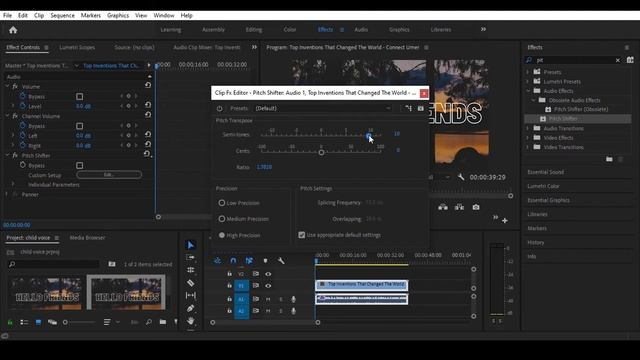640x360 pixels.
Task: Add a marker in the timeline
Action: (265, 260)
